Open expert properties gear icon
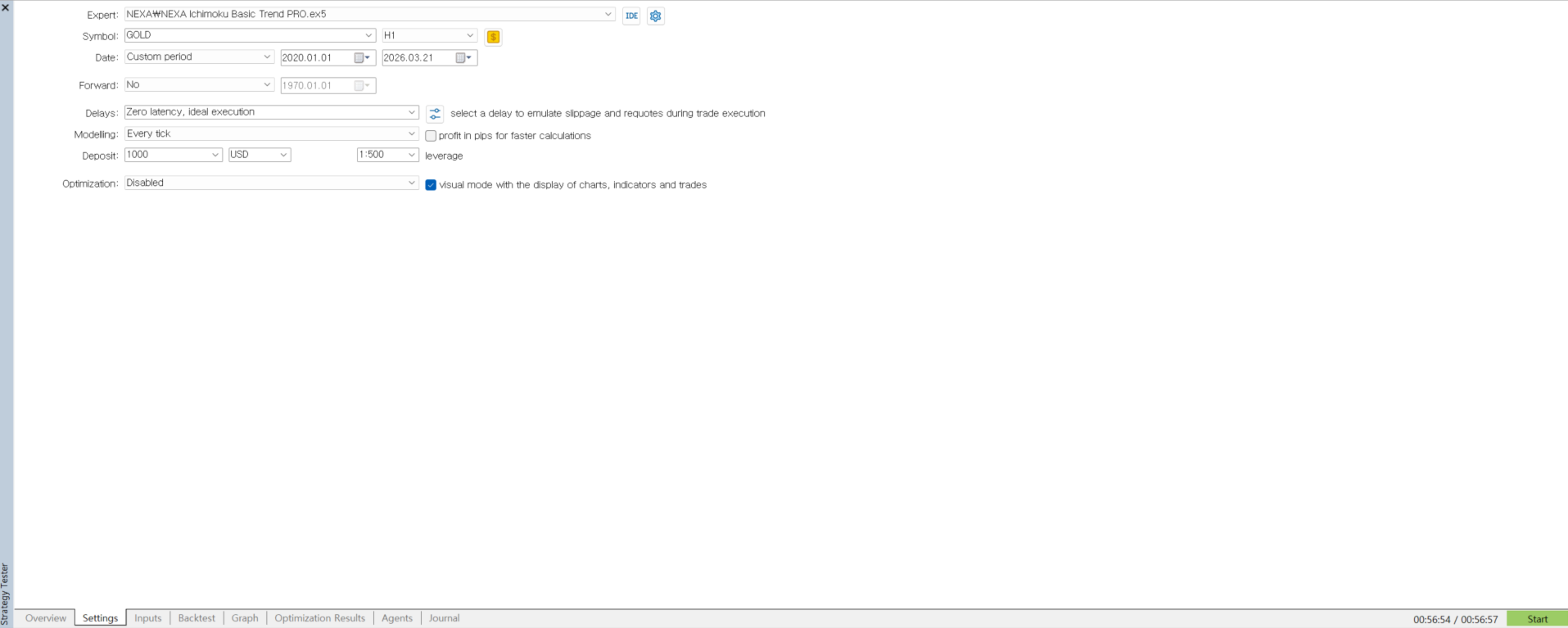 656,16
